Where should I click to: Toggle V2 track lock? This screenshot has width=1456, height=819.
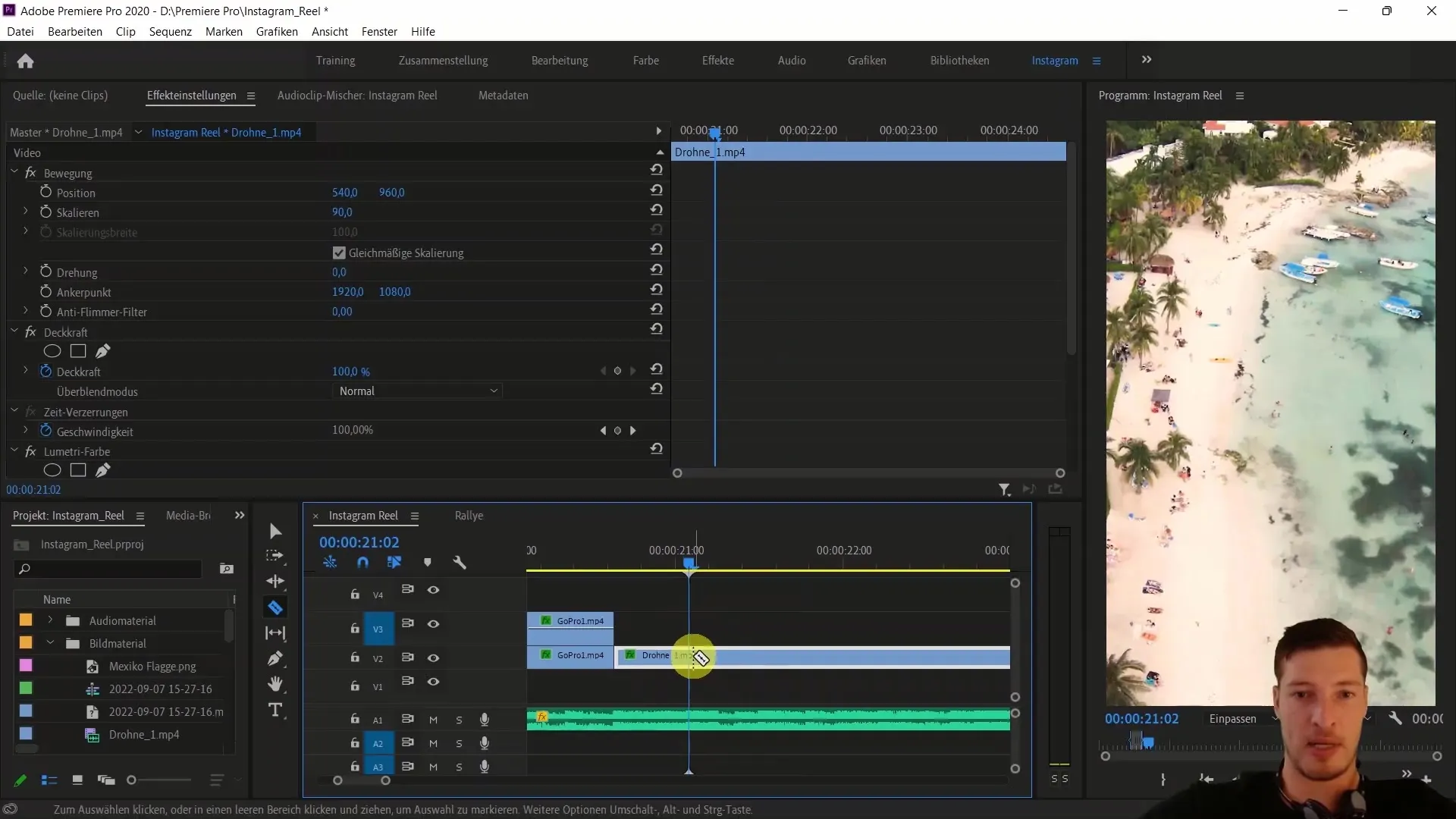pyautogui.click(x=355, y=657)
